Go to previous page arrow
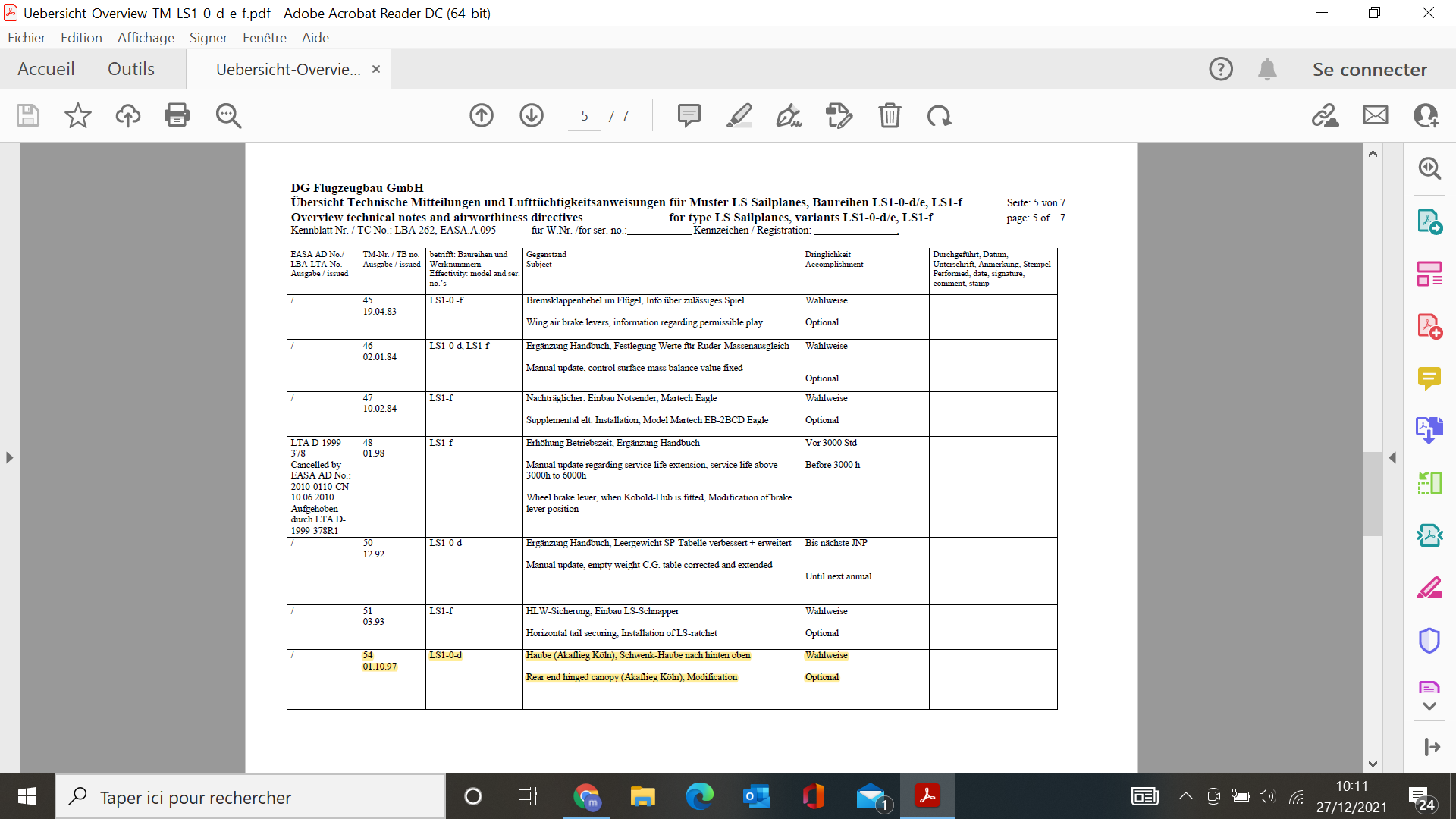 point(482,115)
